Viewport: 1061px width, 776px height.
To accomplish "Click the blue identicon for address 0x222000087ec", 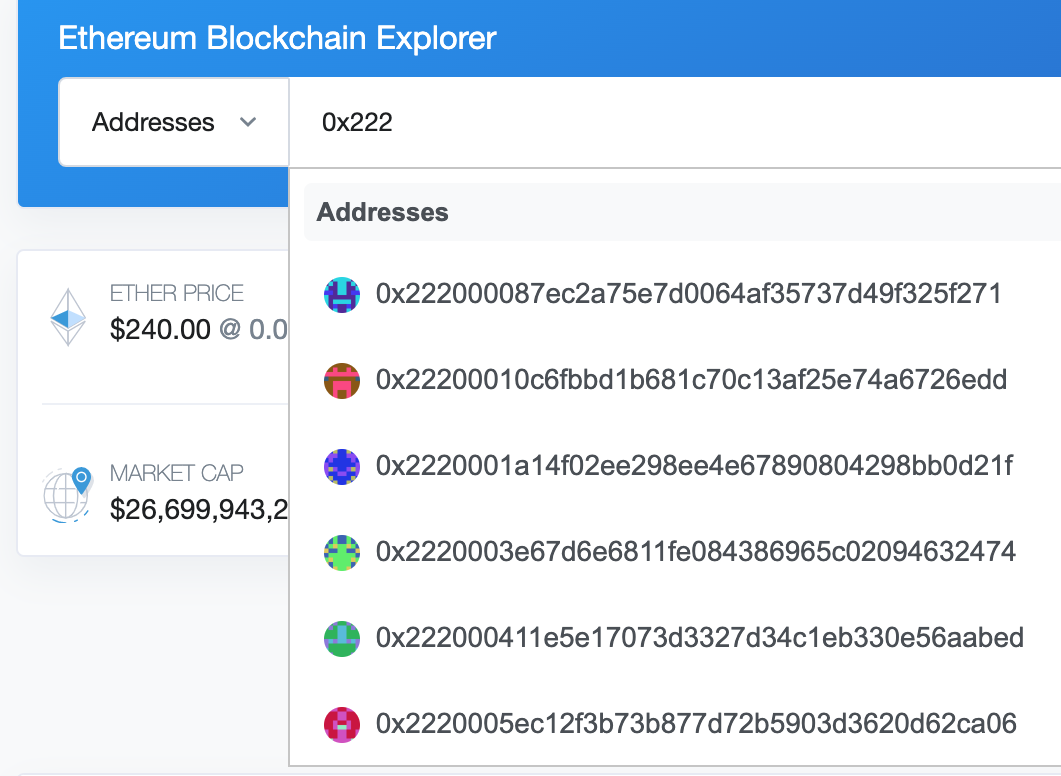I will click(x=342, y=294).
